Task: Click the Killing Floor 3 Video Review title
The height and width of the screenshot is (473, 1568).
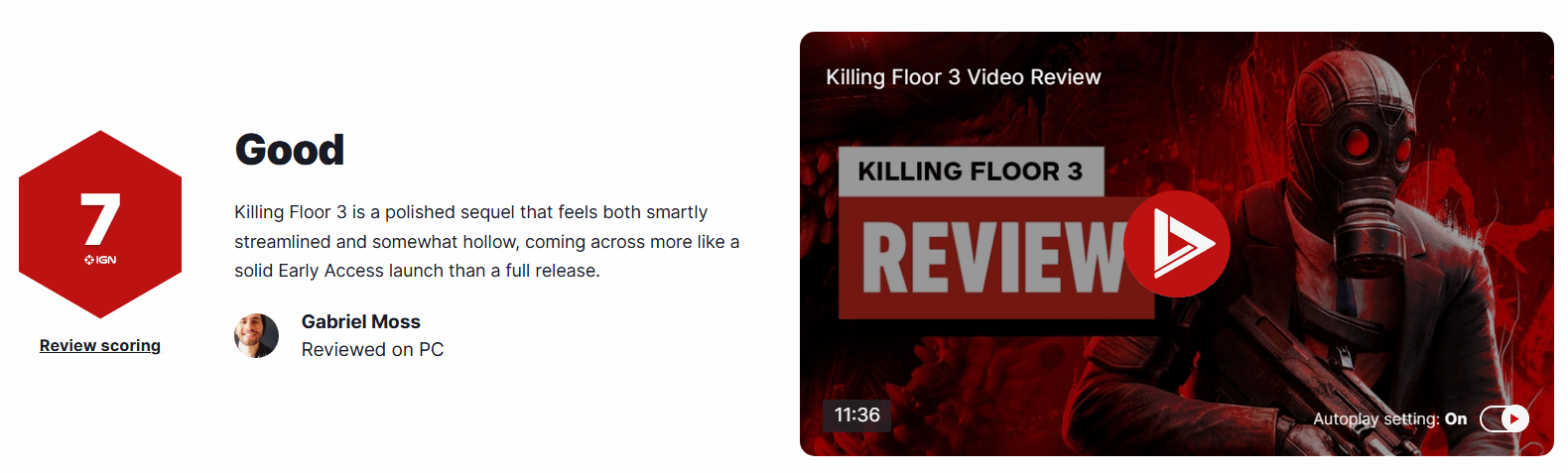Action: tap(964, 77)
